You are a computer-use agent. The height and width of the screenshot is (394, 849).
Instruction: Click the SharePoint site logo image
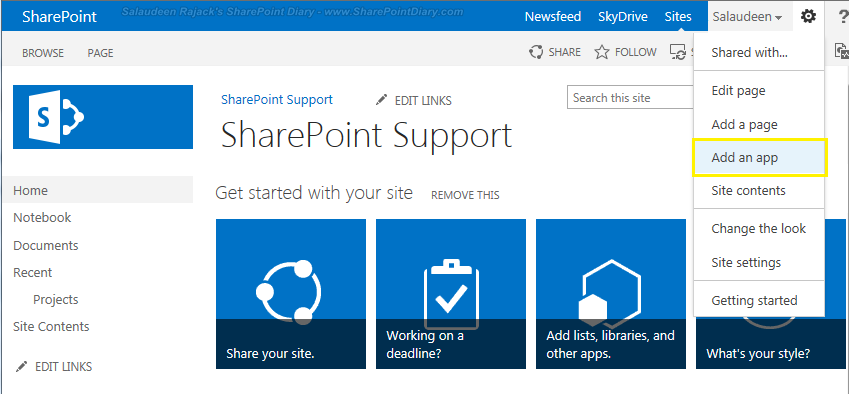pyautogui.click(x=103, y=117)
